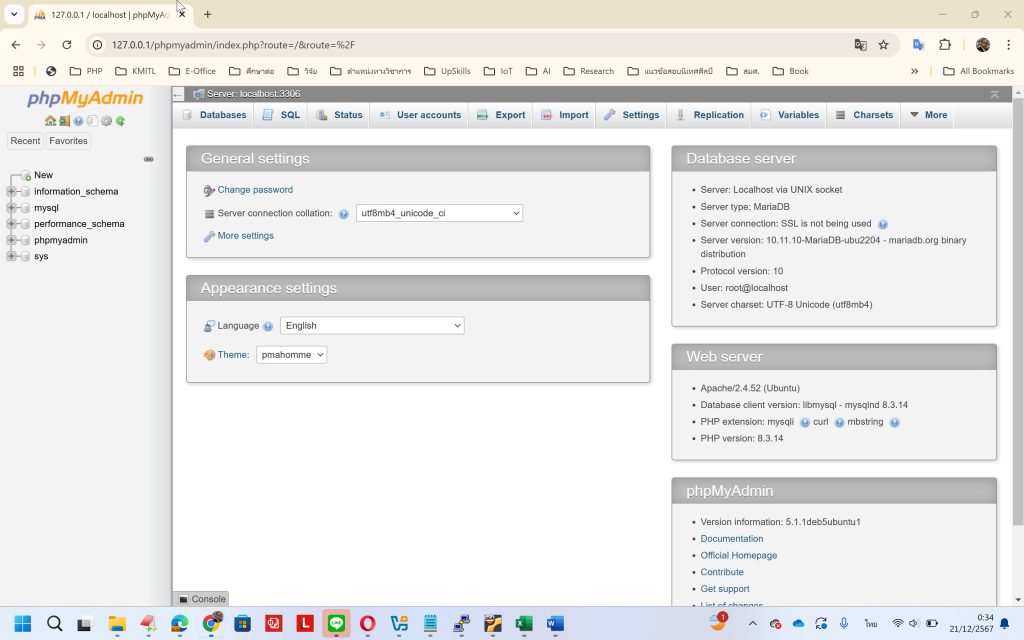The image size is (1024, 640).
Task: Open Excel from the taskbar
Action: tap(524, 624)
